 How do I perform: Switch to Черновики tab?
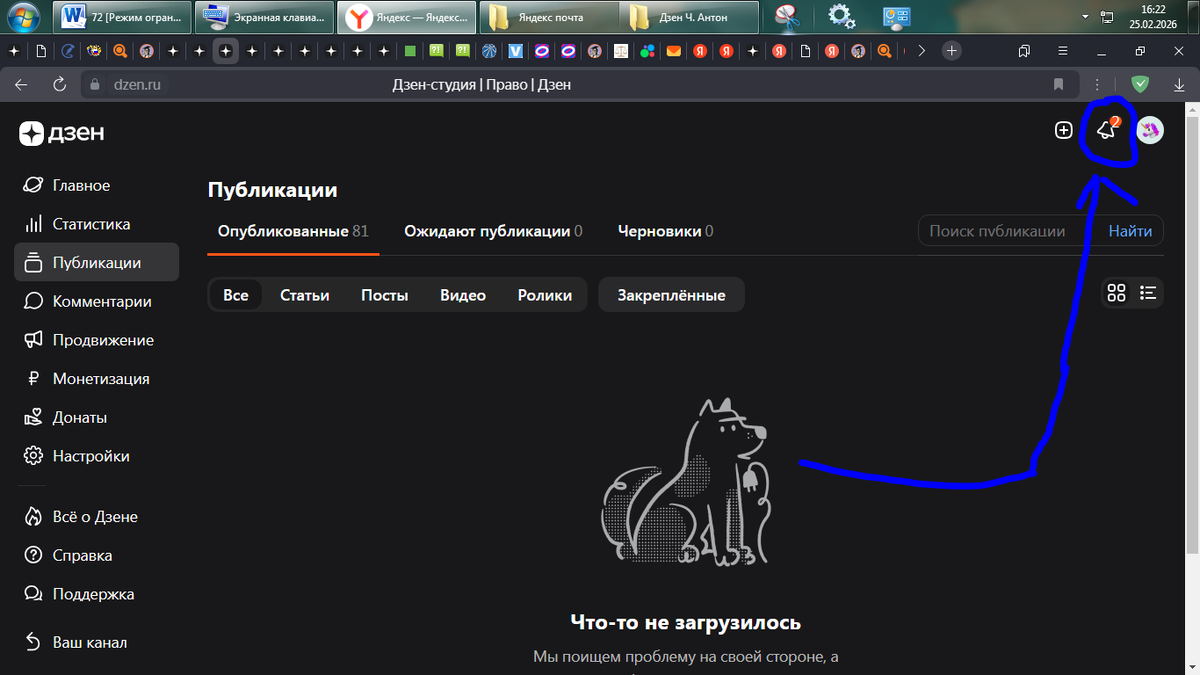click(x=665, y=231)
